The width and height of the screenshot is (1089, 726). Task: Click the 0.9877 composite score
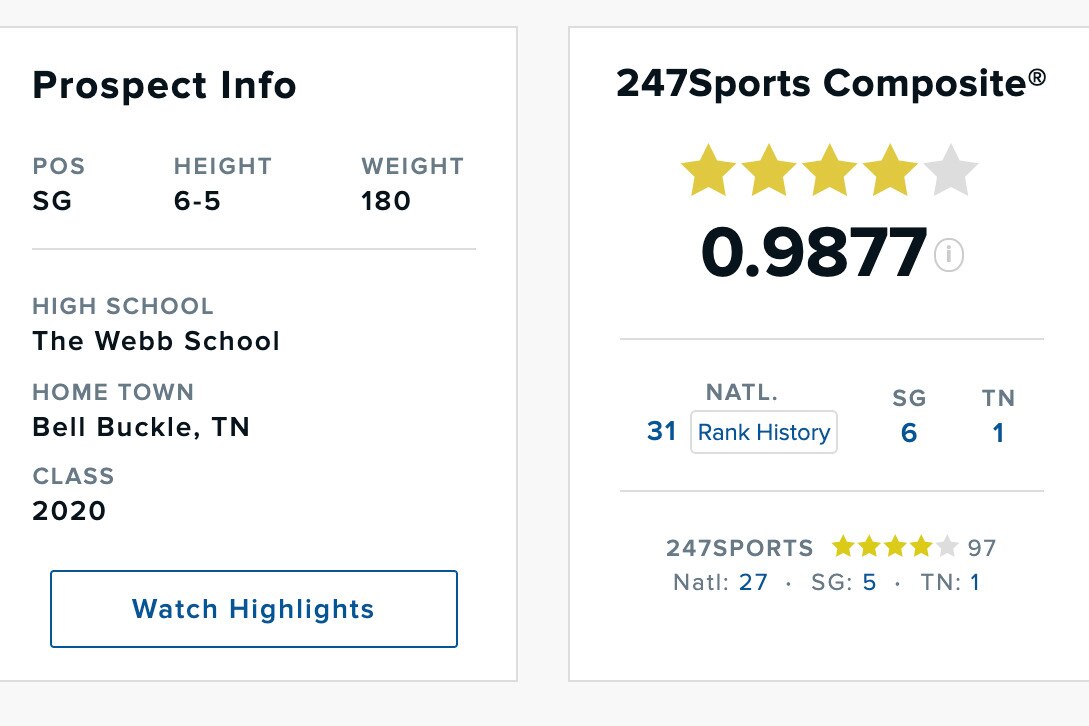(814, 253)
